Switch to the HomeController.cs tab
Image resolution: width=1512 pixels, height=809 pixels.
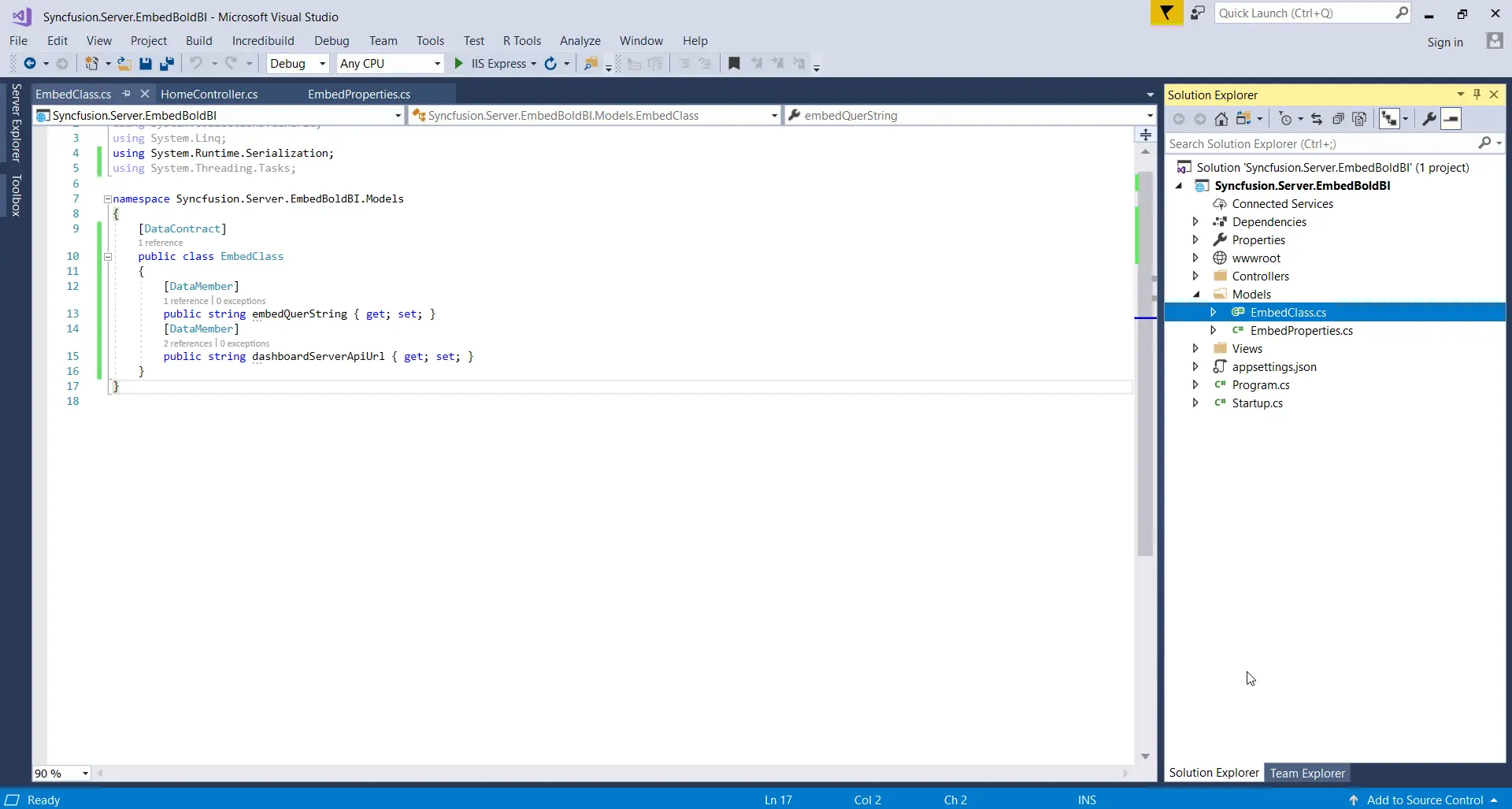(x=209, y=95)
